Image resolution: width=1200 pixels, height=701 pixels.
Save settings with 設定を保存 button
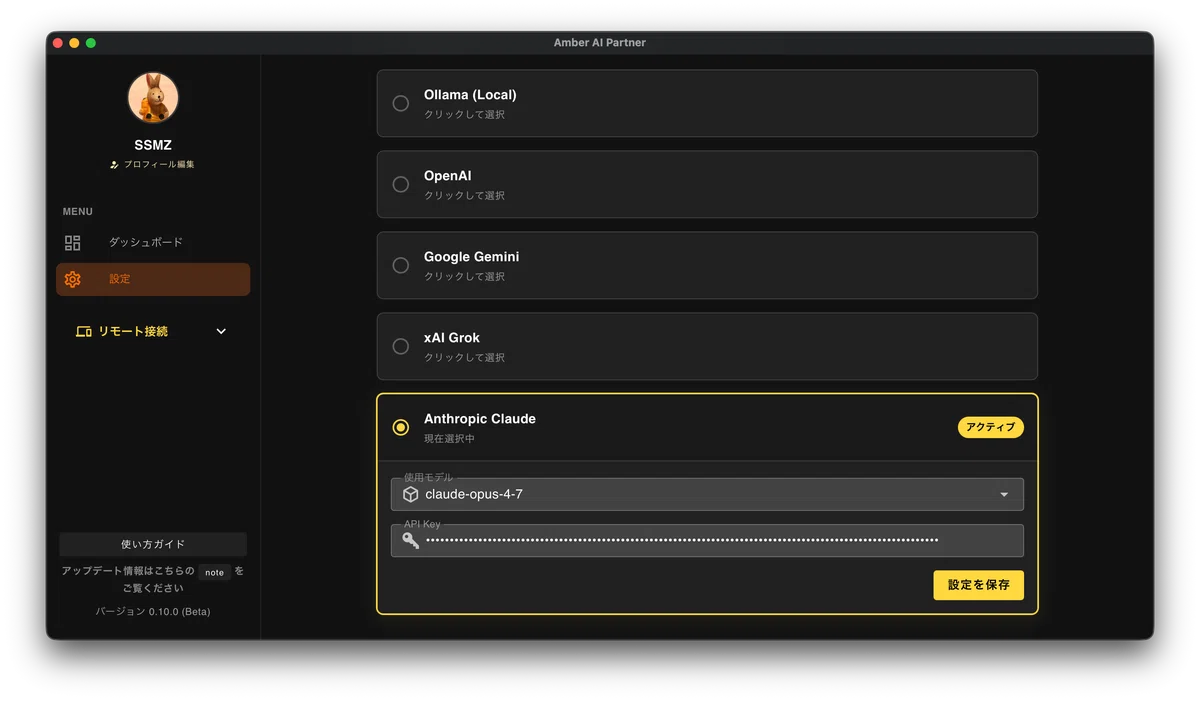[x=978, y=585]
